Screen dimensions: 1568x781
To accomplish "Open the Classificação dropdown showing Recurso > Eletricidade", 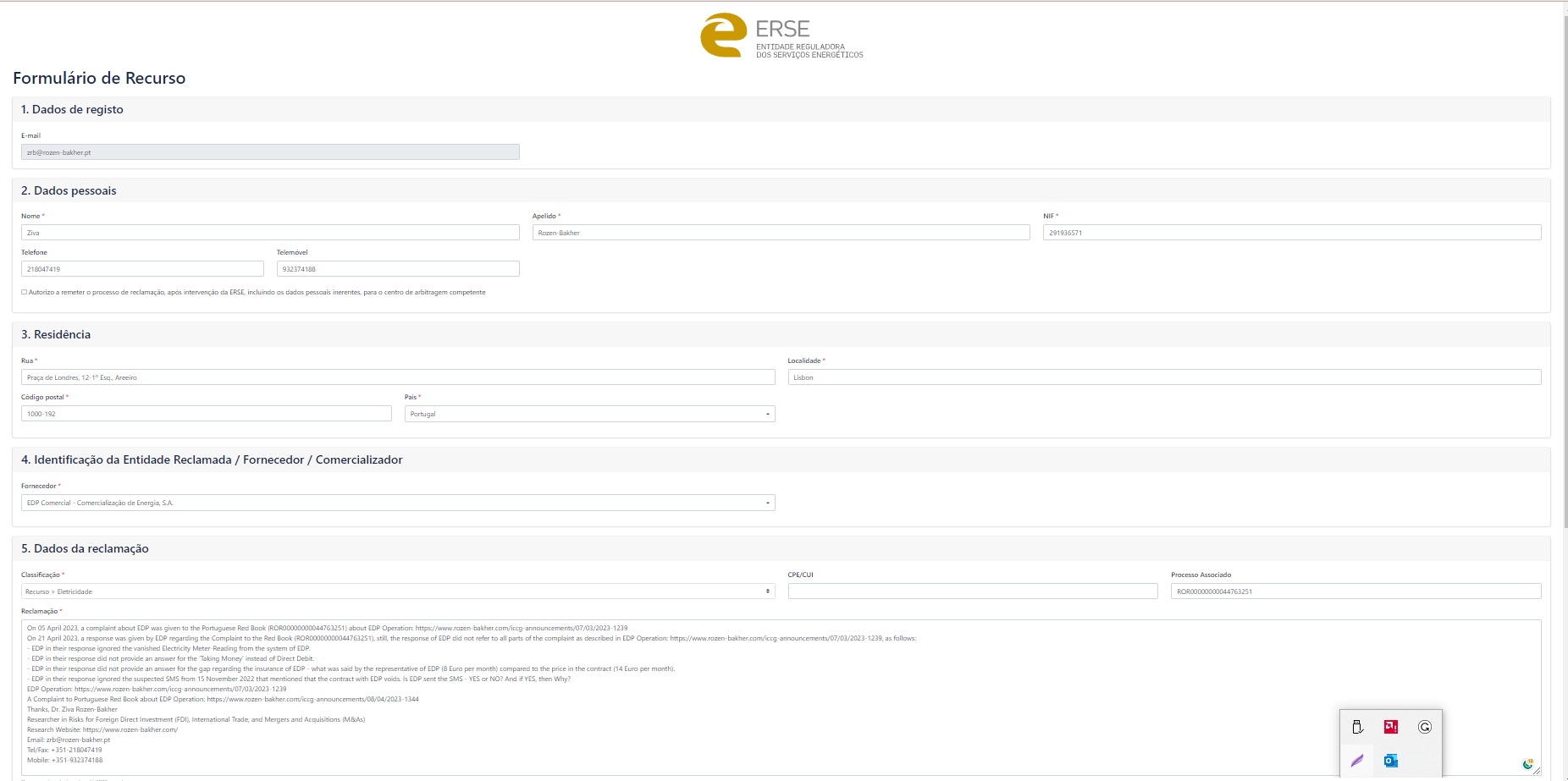I will 398,591.
